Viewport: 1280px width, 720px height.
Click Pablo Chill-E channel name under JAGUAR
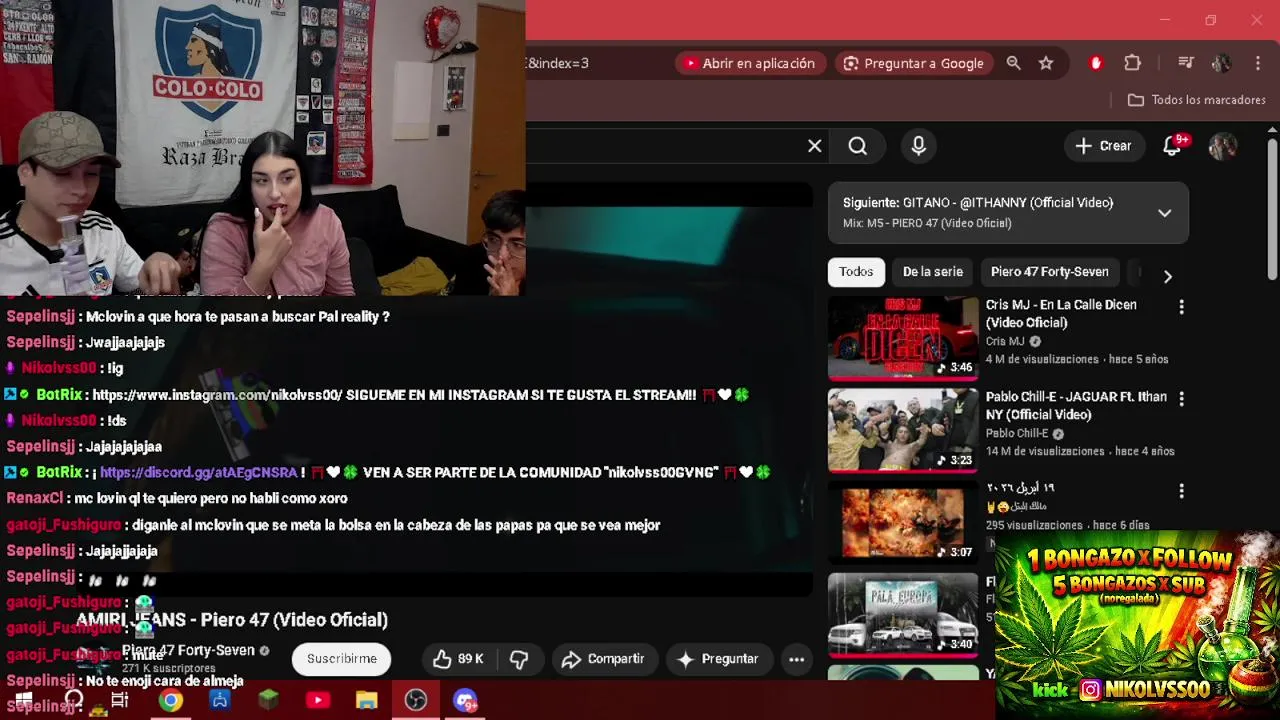(x=1017, y=433)
